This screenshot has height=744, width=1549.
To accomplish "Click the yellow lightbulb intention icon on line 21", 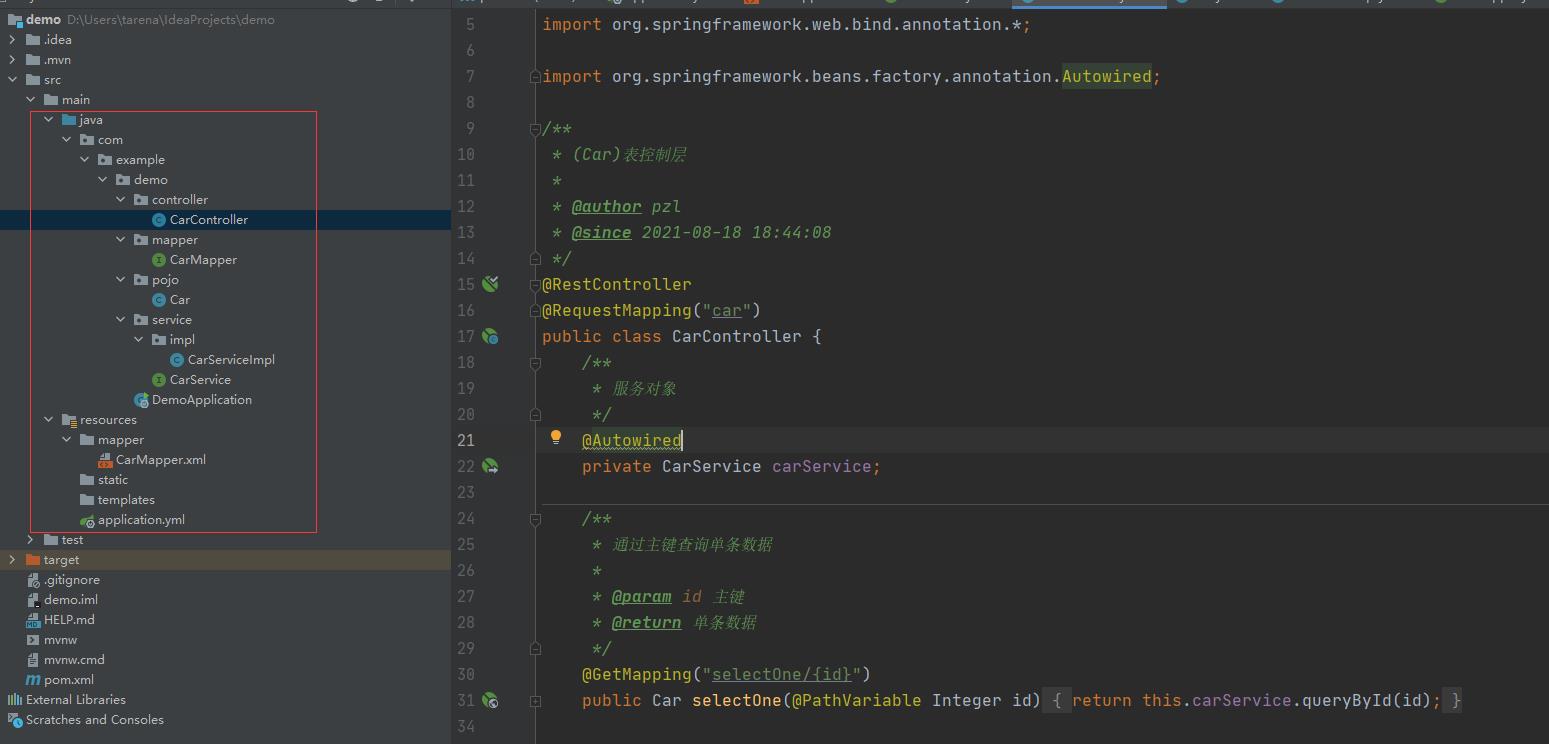I will click(x=556, y=437).
